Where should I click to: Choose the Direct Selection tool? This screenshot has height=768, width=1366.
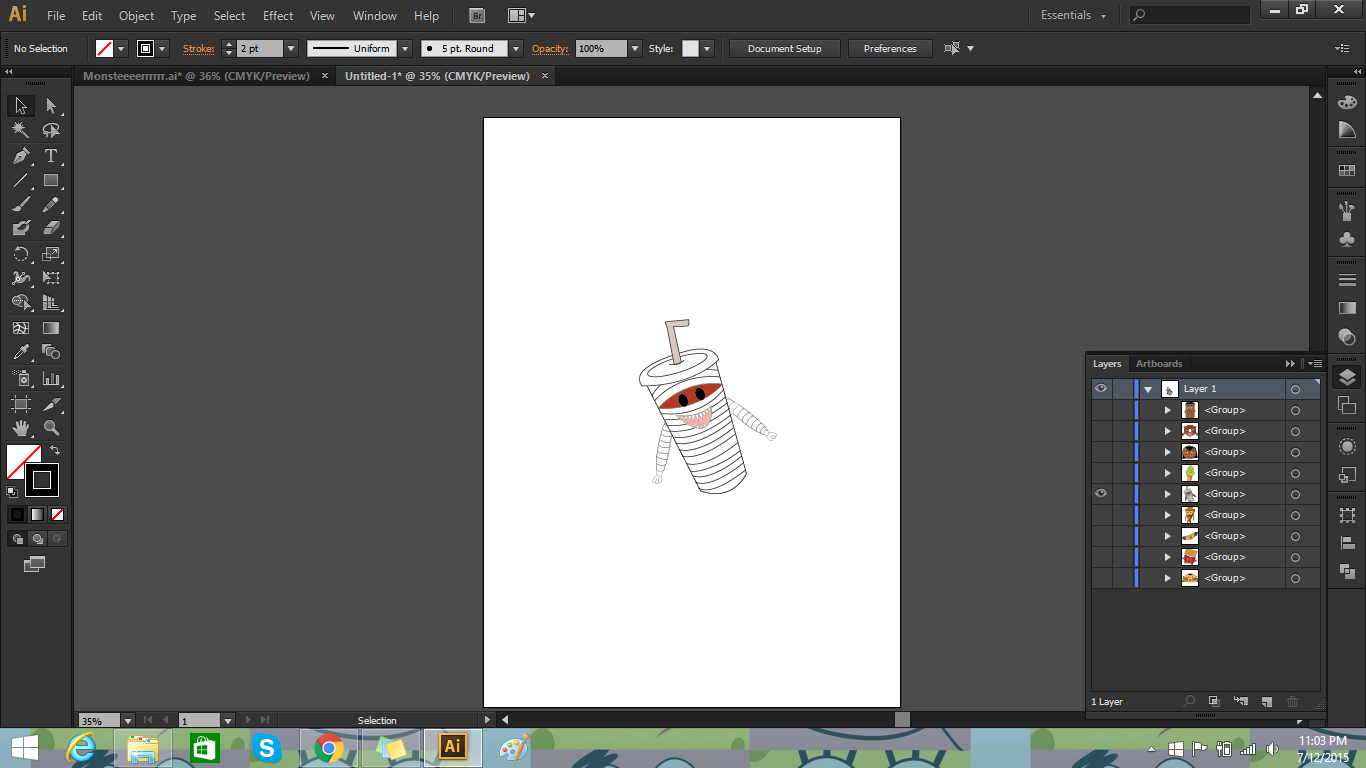point(51,106)
